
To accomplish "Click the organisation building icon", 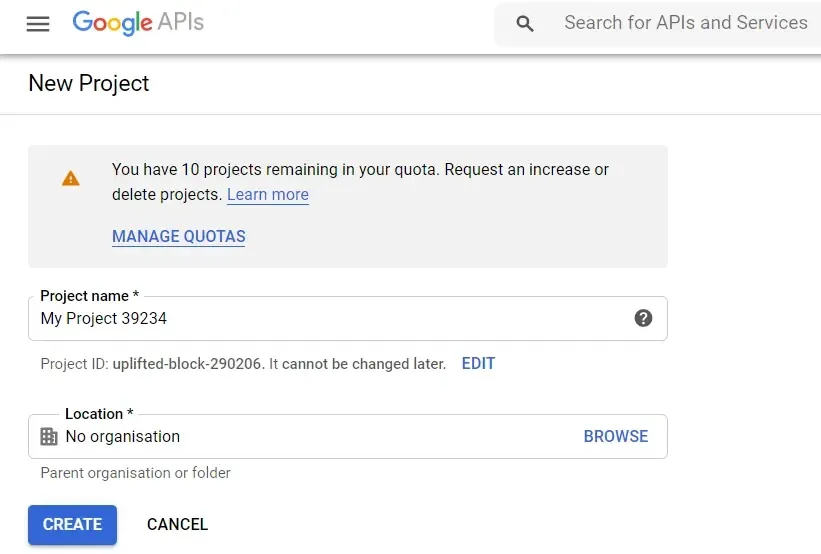I will tap(49, 436).
